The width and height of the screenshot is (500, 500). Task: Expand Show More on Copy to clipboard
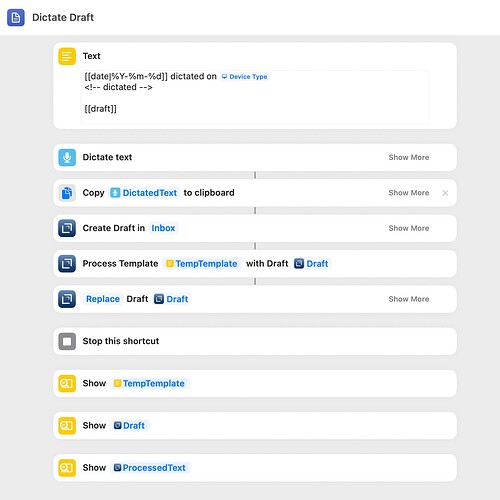pos(409,193)
